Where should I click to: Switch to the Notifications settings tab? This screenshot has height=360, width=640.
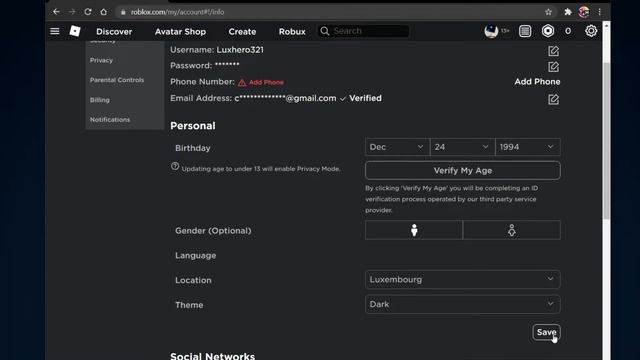coord(110,120)
